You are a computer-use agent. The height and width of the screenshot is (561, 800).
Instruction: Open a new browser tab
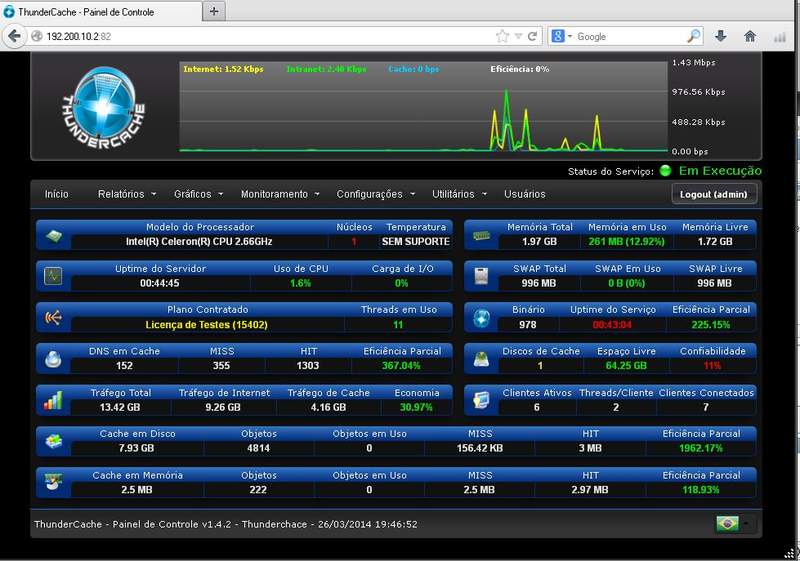point(214,11)
